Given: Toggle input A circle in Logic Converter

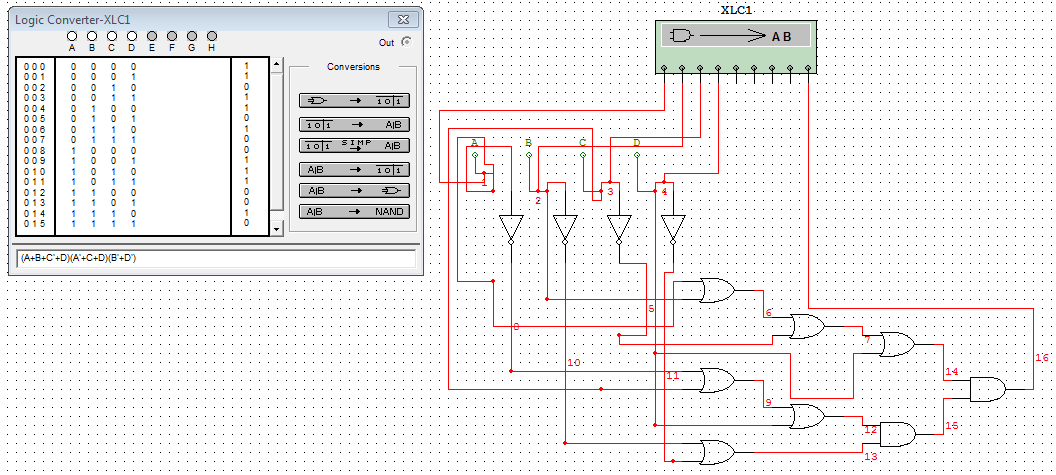Looking at the screenshot, I should [x=72, y=36].
